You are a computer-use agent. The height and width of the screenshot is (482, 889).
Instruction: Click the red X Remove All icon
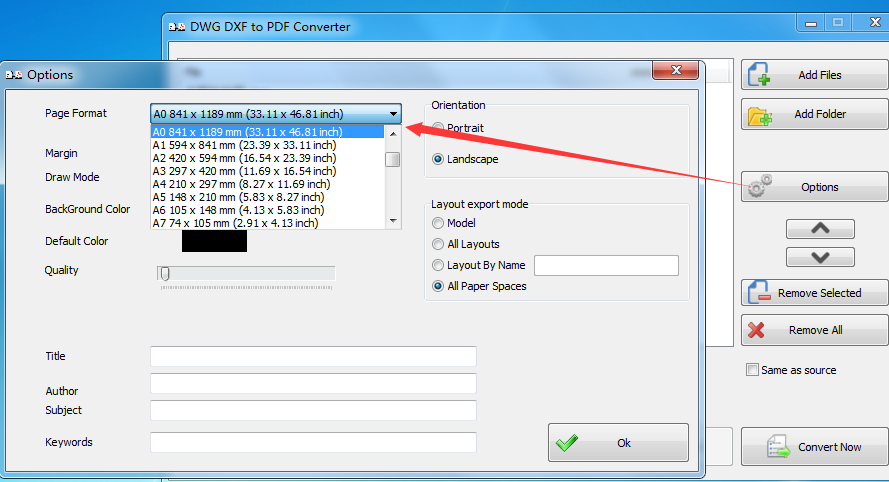tap(756, 330)
